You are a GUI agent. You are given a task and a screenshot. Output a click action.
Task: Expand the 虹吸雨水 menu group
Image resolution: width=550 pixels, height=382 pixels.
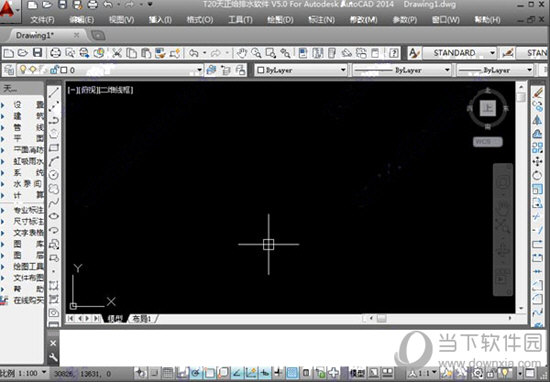pyautogui.click(x=28, y=161)
